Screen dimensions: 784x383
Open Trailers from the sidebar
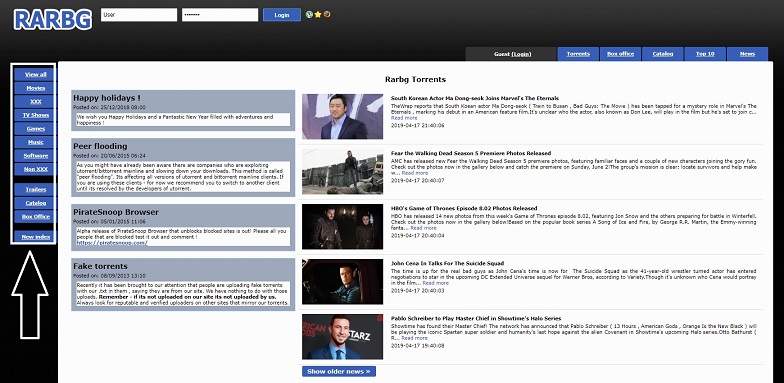[36, 190]
